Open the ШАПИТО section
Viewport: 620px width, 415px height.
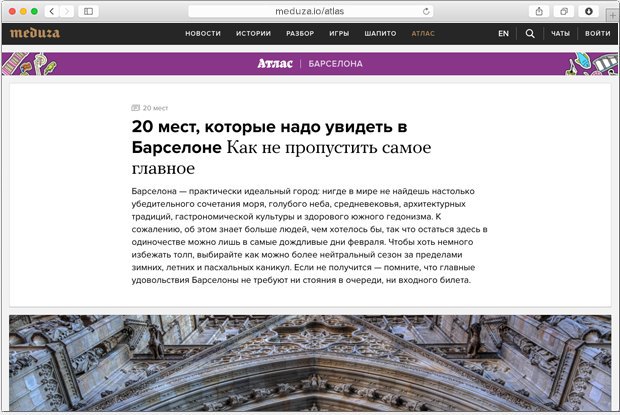click(380, 34)
